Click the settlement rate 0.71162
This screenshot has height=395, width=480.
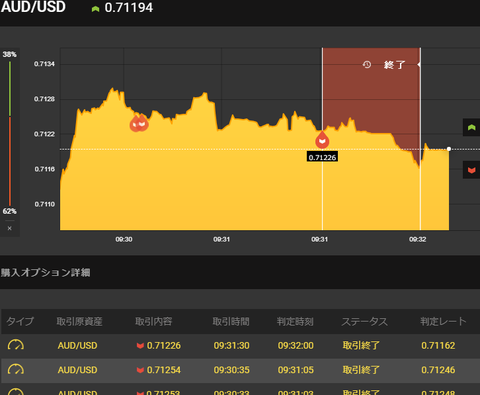pyautogui.click(x=438, y=345)
